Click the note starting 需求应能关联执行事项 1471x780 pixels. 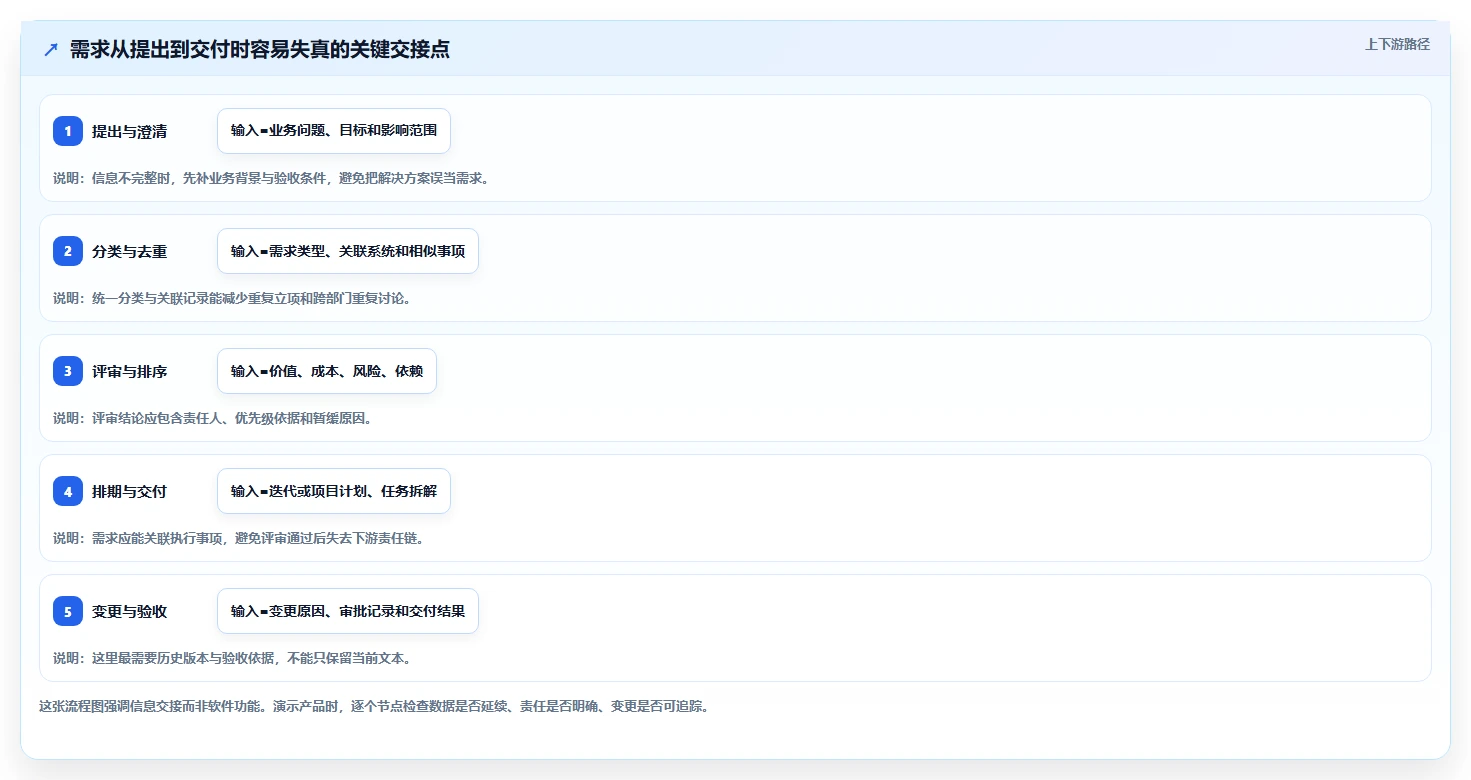(239, 538)
